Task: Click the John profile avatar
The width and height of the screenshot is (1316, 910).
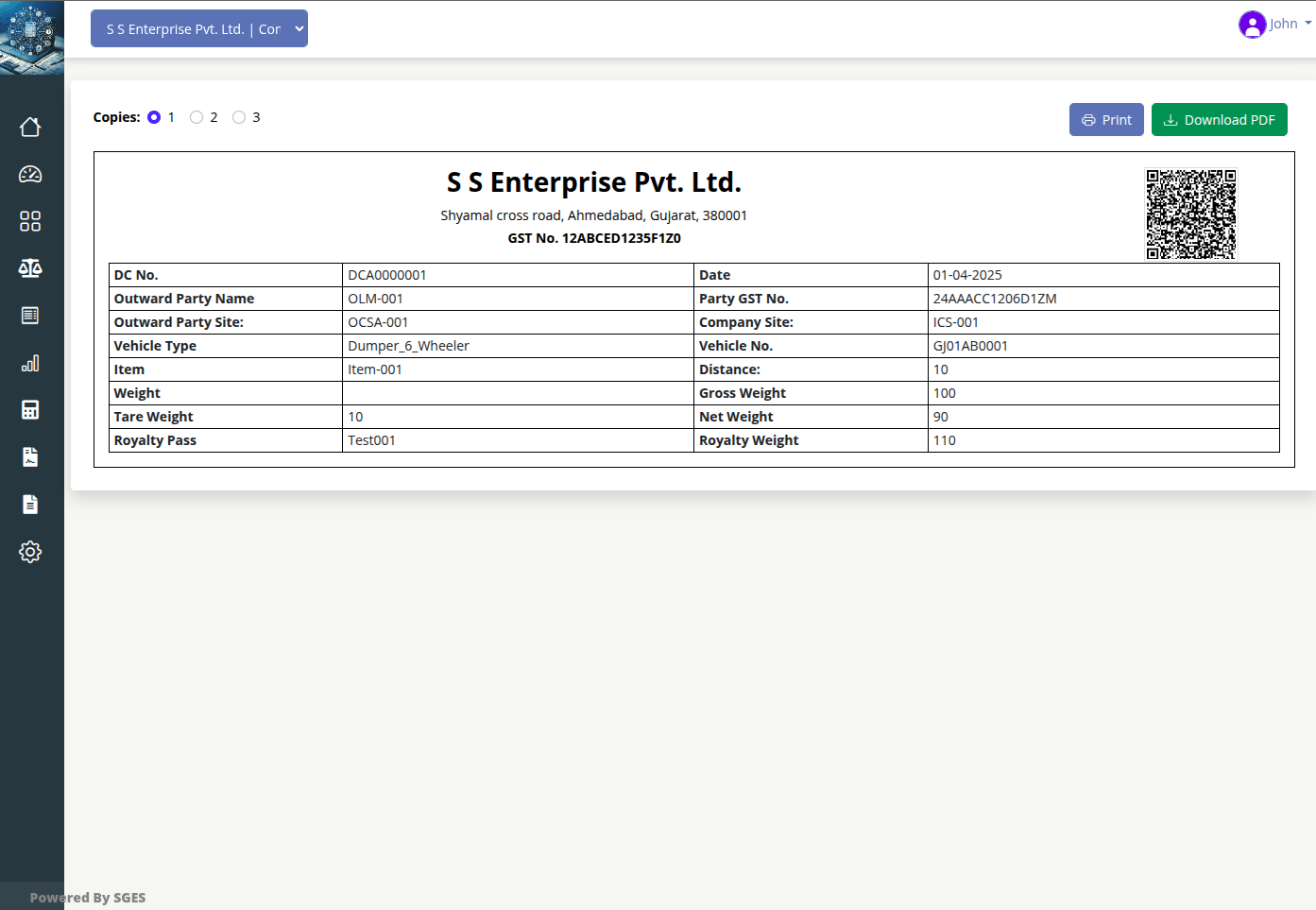Action: tap(1252, 25)
